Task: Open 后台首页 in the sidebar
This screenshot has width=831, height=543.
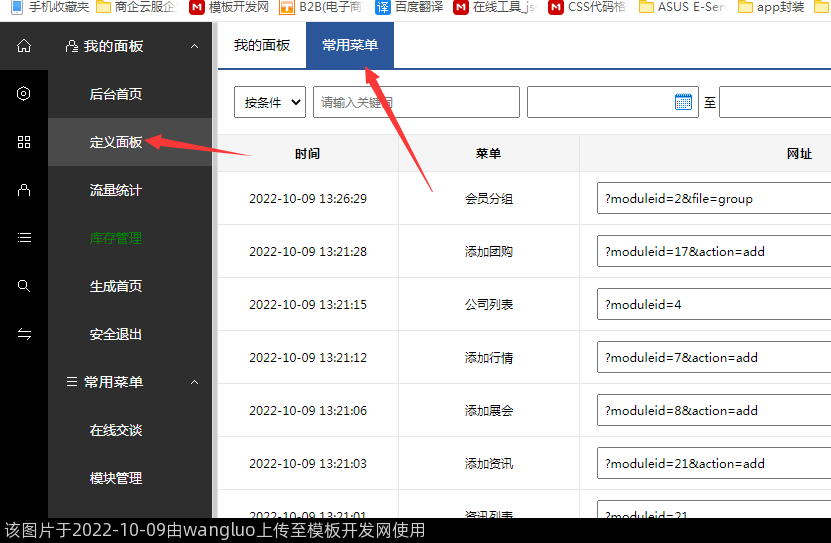Action: pos(116,94)
